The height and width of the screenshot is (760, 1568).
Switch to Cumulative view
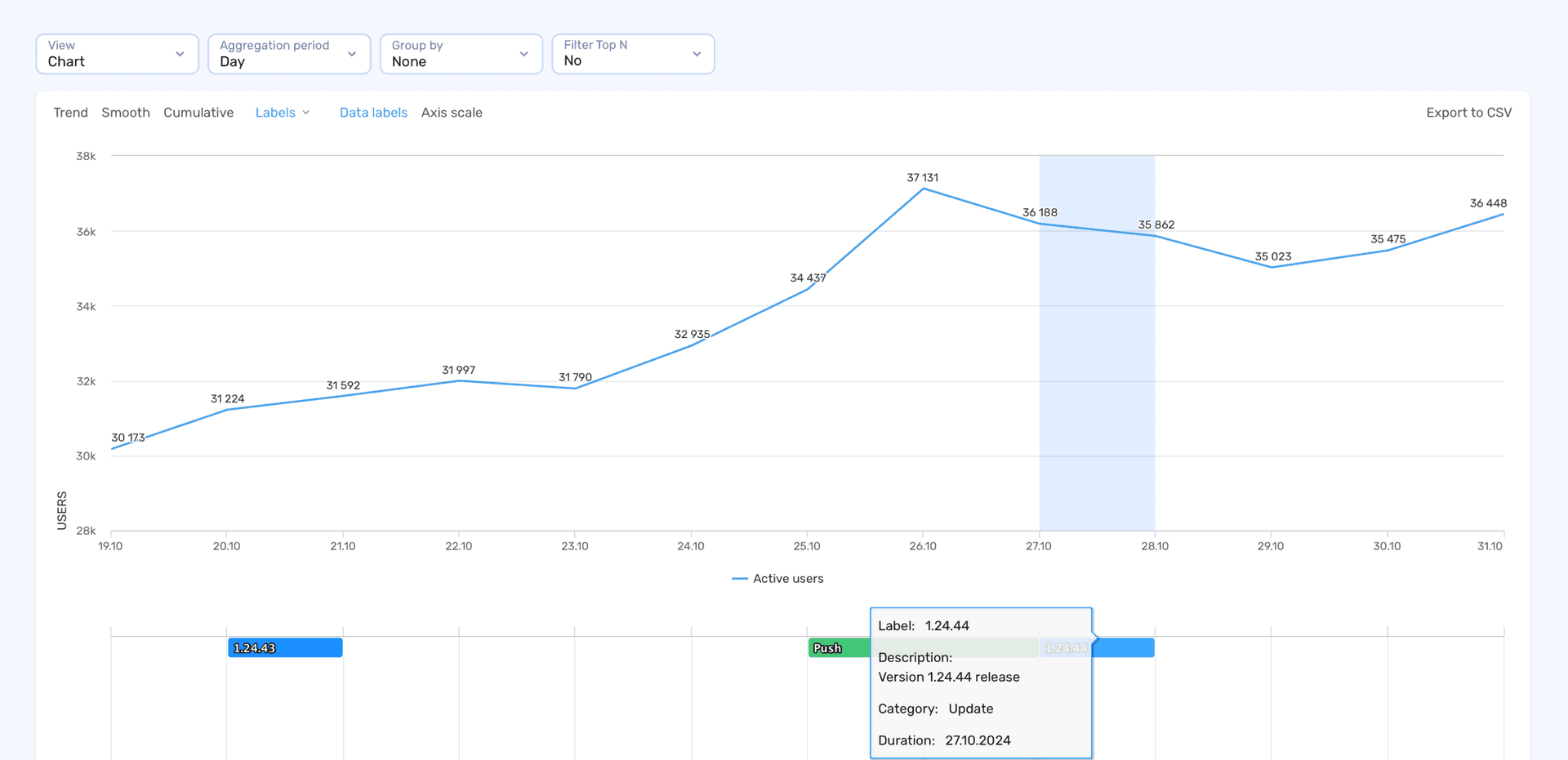tap(198, 113)
